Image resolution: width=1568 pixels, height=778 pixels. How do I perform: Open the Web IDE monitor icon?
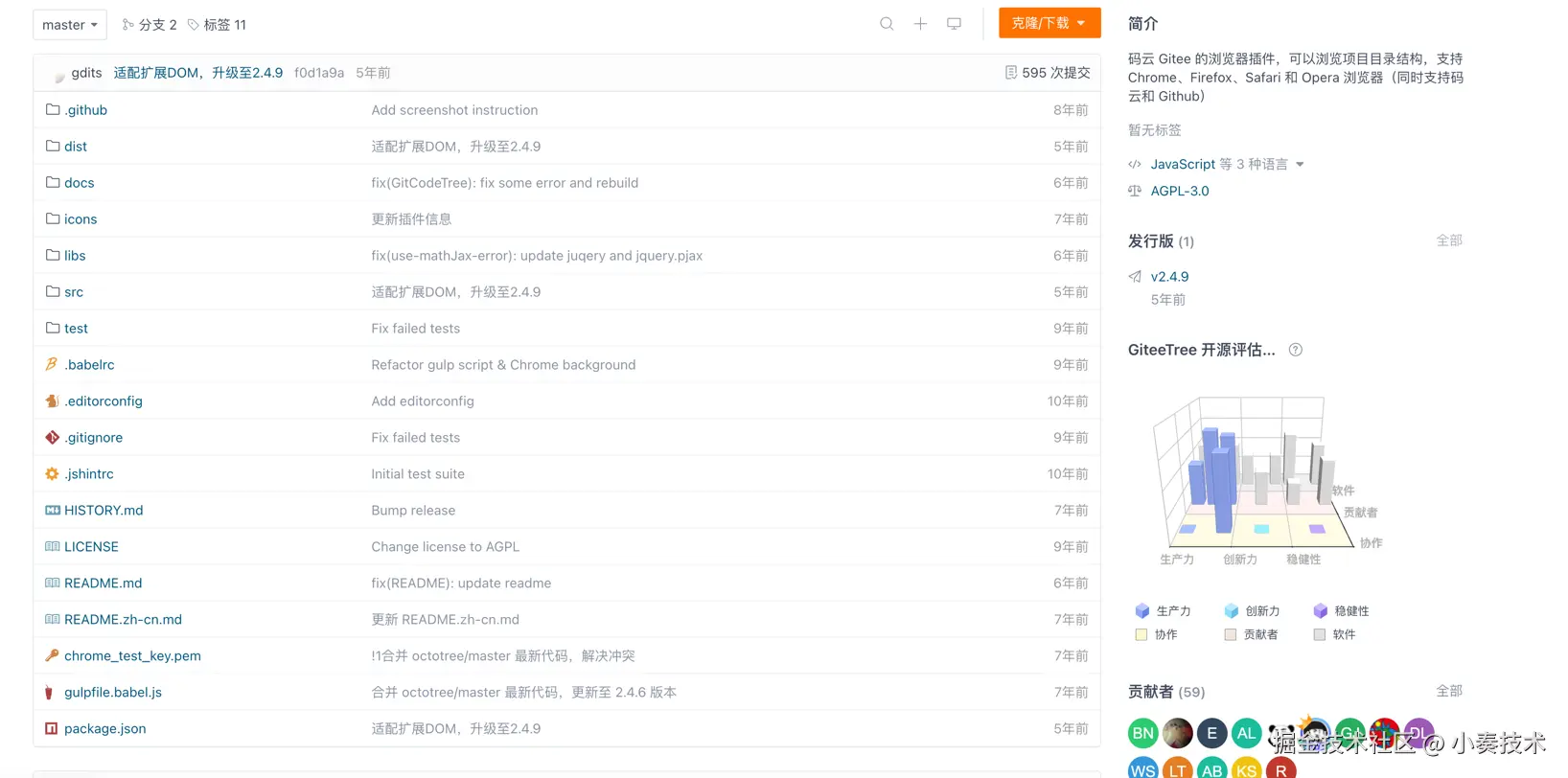[x=954, y=24]
